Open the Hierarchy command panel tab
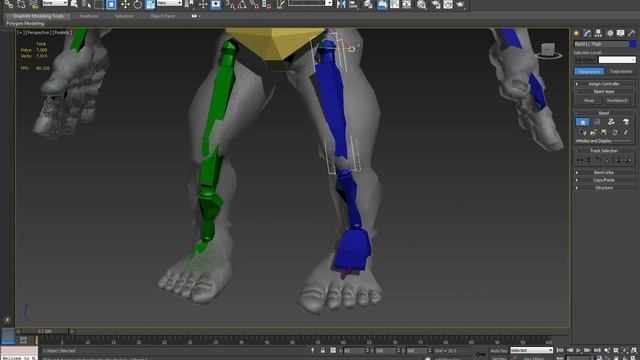Screen dimensions: 640x360 (598, 33)
